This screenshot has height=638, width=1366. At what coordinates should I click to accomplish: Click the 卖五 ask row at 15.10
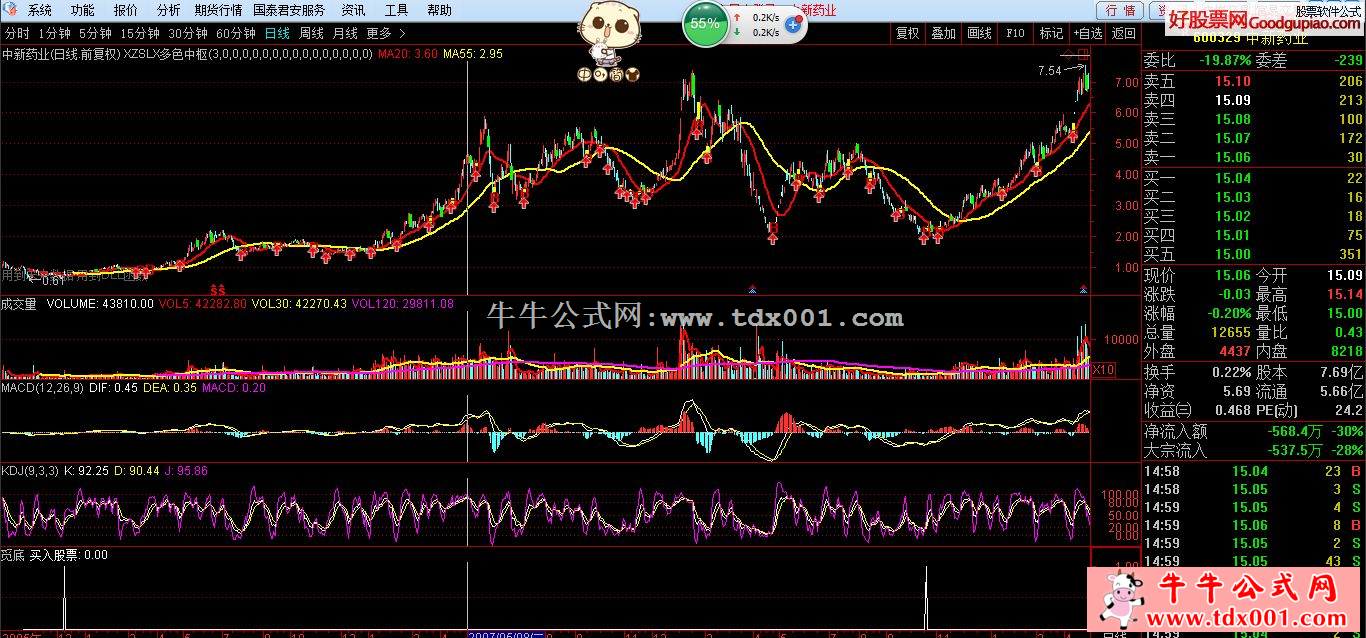[x=1254, y=81]
